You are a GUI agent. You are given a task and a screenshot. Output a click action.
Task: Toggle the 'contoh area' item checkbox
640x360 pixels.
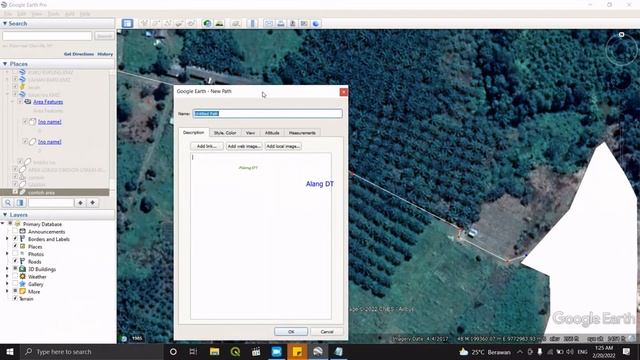click(x=15, y=192)
